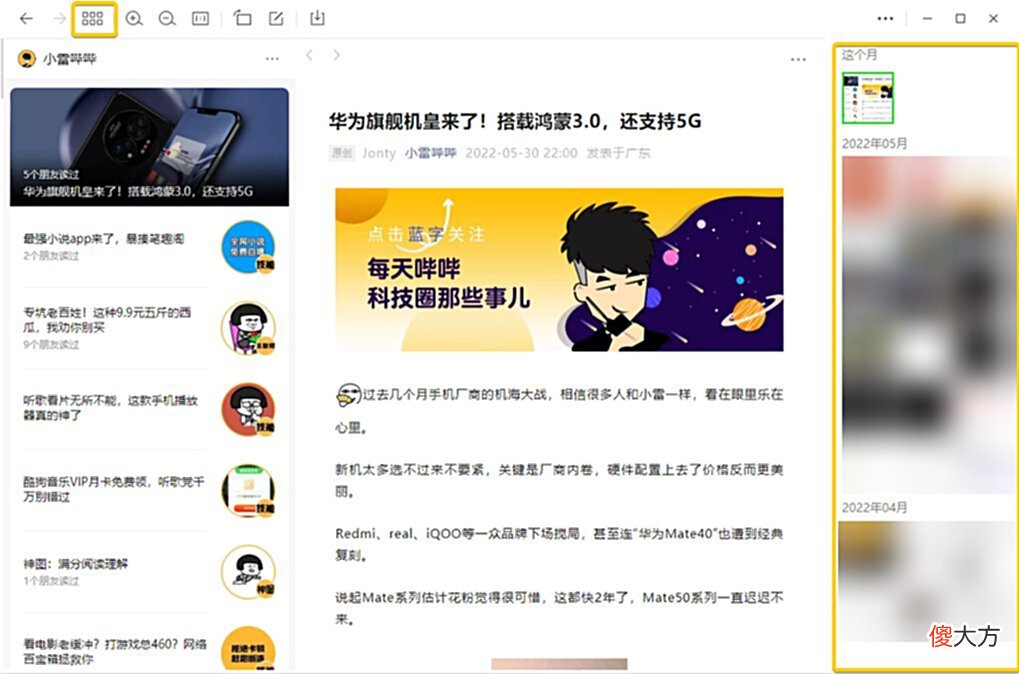
Task: Click the 原创 tag under the headline
Action: (x=342, y=153)
